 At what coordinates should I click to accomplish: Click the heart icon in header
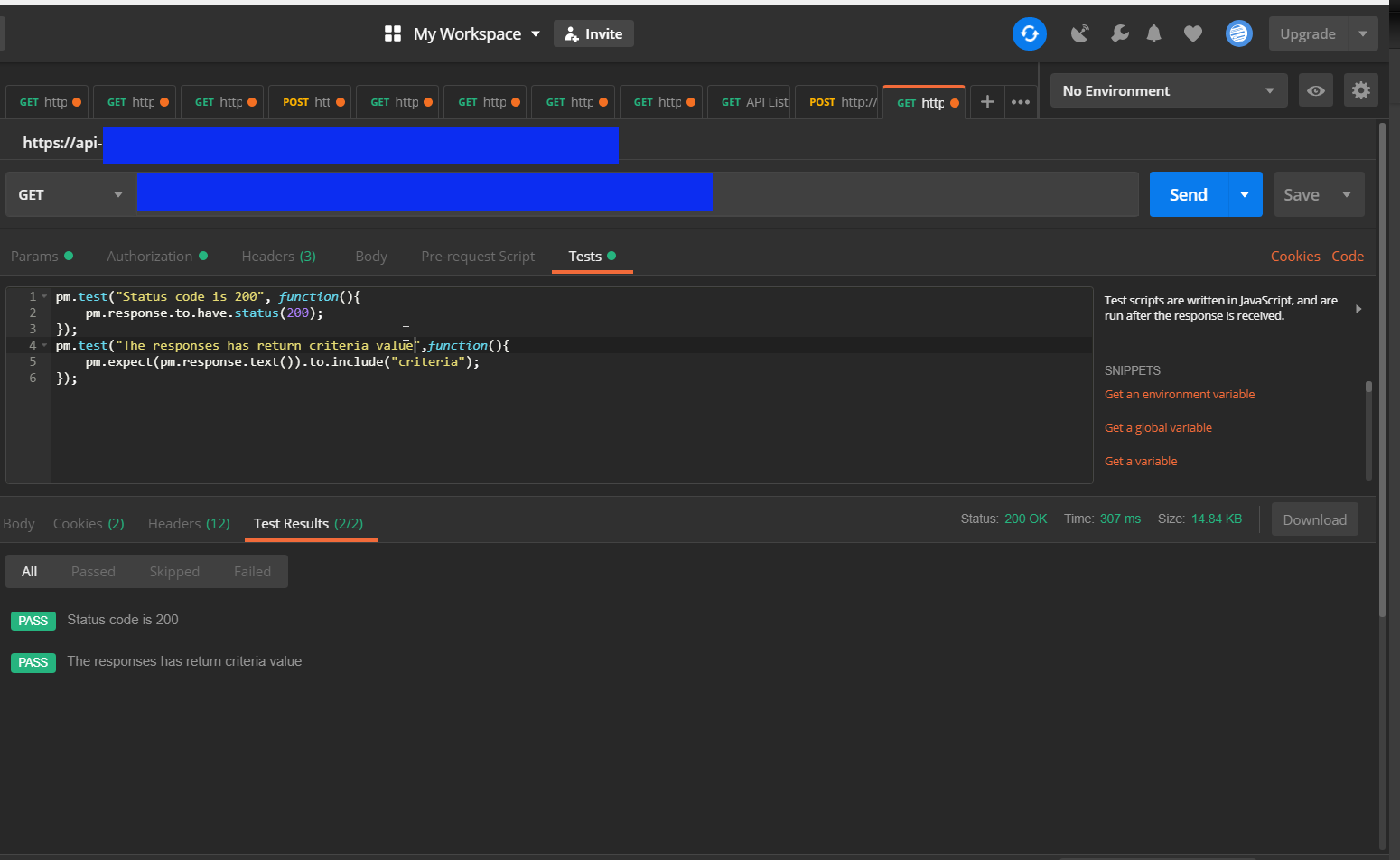tap(1193, 34)
